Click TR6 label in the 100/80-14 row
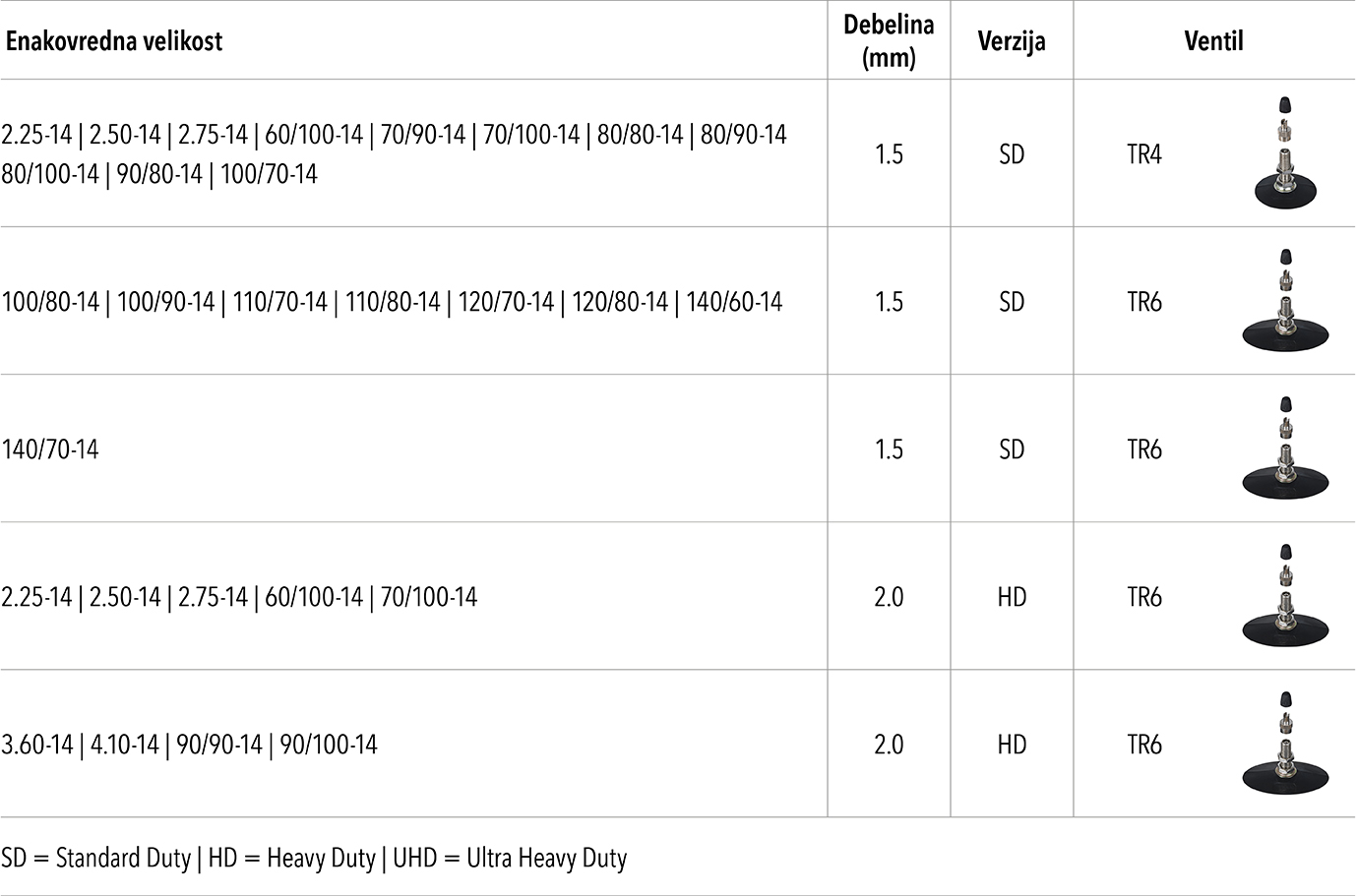Screen dimensions: 1356x896 pos(1144,302)
